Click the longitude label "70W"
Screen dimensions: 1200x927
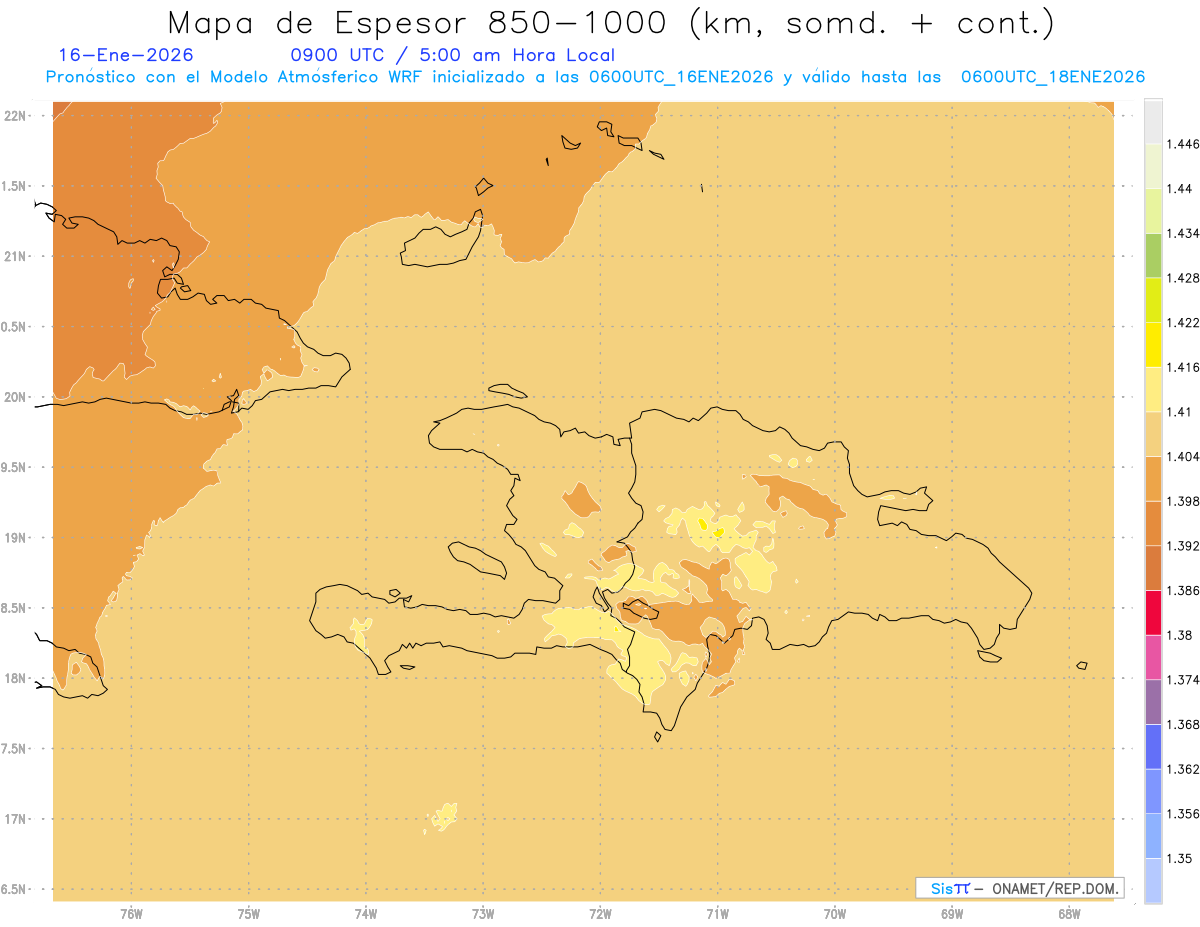click(834, 913)
